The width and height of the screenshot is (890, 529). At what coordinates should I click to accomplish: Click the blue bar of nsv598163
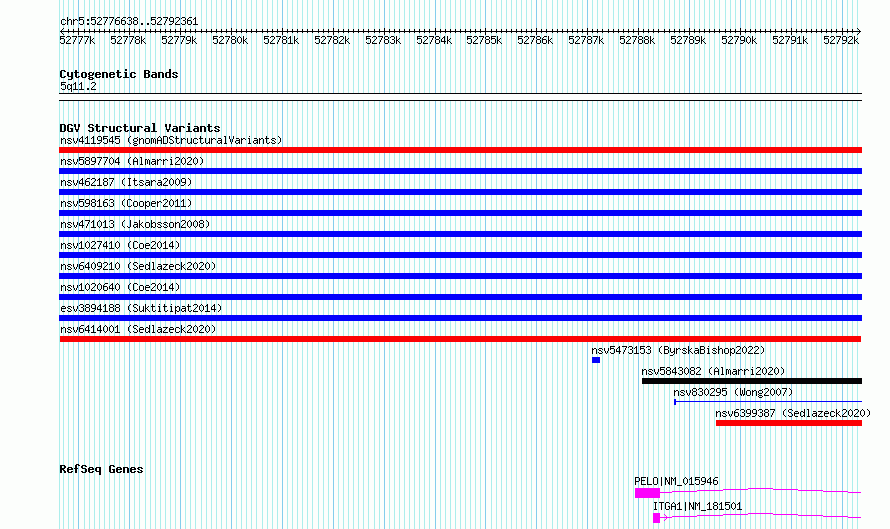pyautogui.click(x=460, y=213)
